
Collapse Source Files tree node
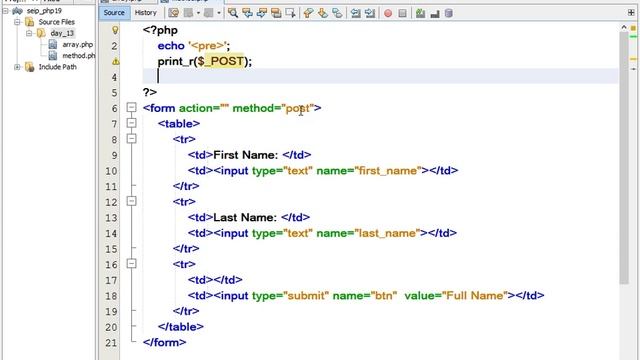point(17,22)
